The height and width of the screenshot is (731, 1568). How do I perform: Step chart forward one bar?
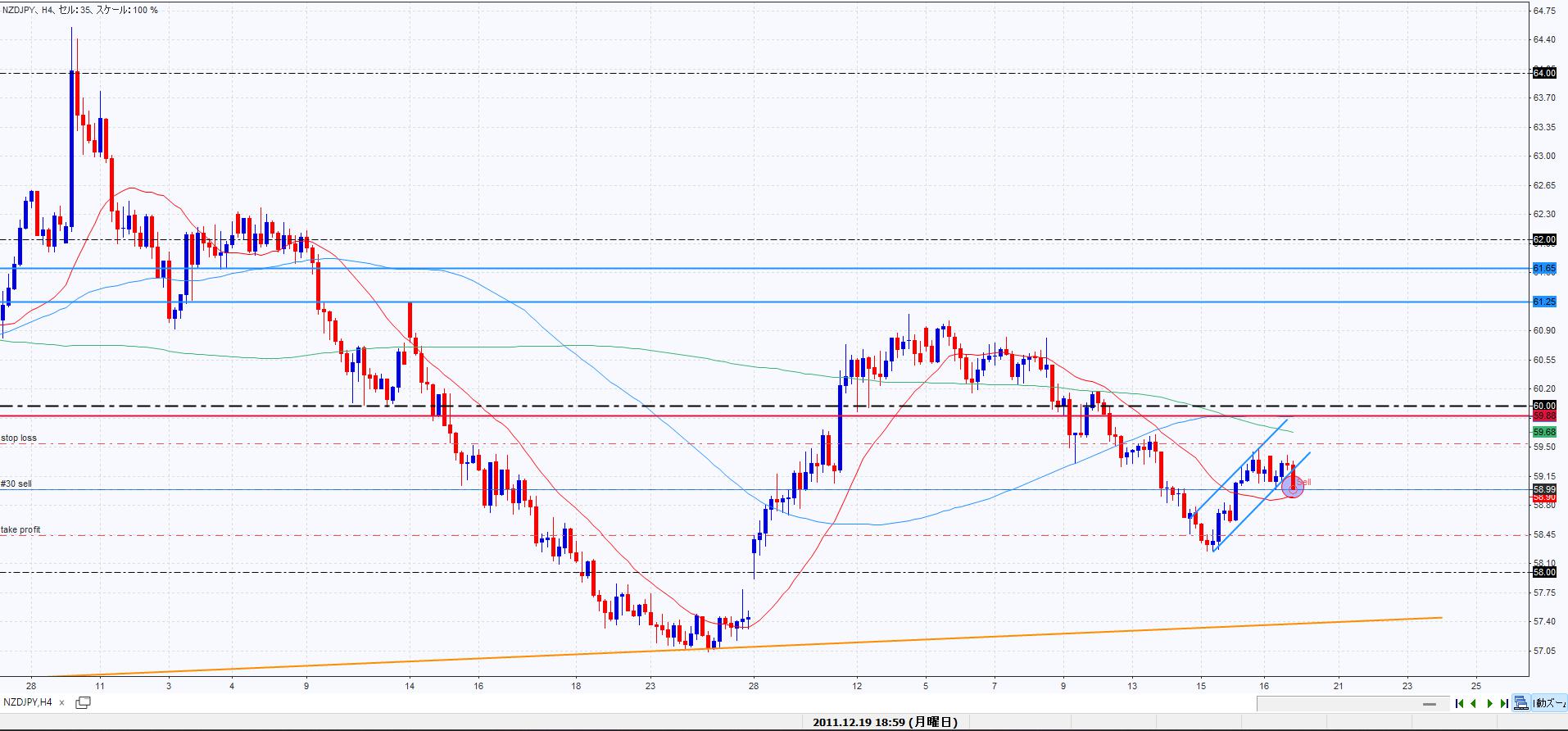coord(1489,703)
